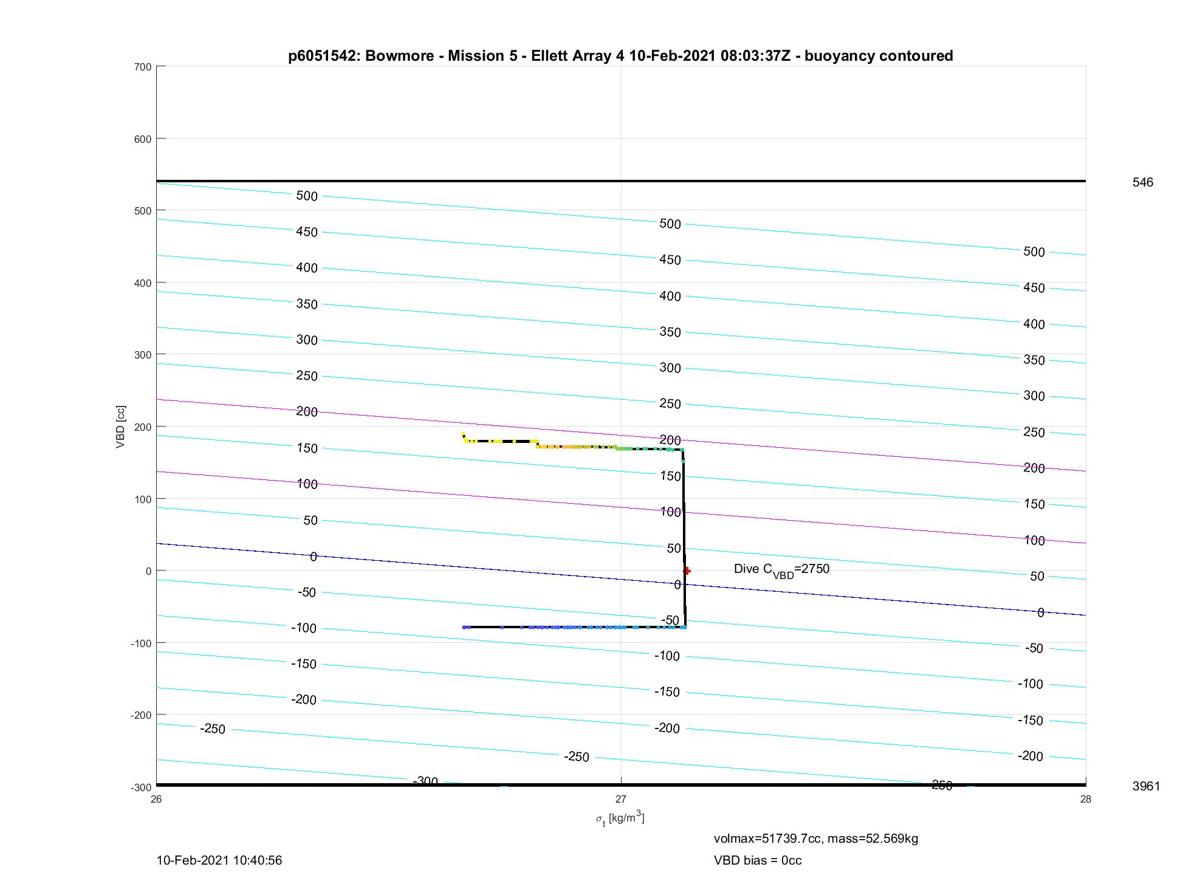The image size is (1200, 885).
Task: Click the '-300' contour label near the bottom
Action: point(426,781)
